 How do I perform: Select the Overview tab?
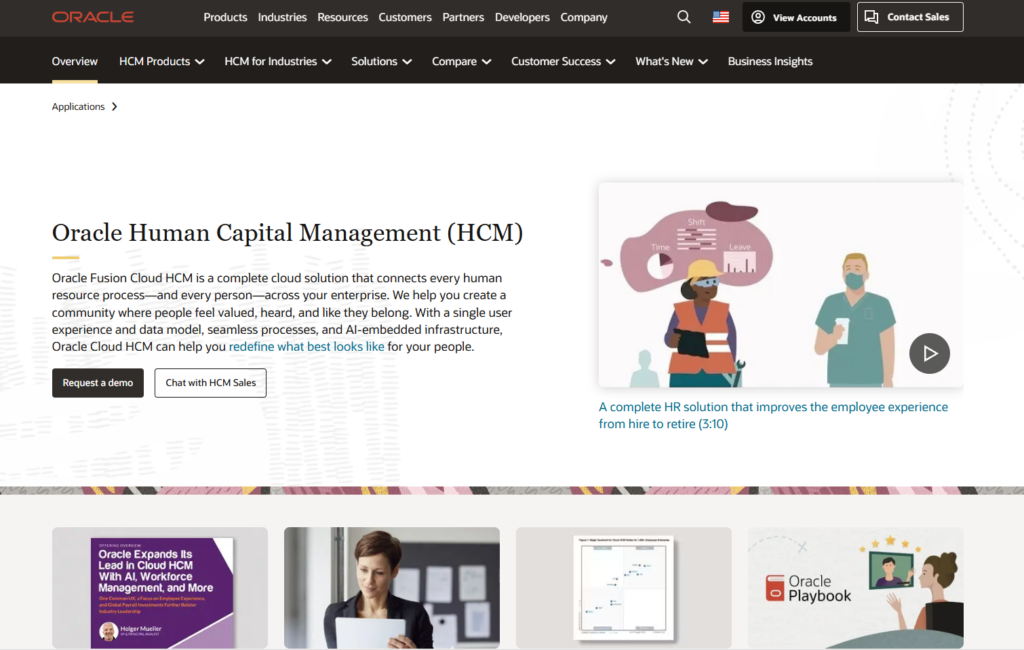[x=75, y=61]
